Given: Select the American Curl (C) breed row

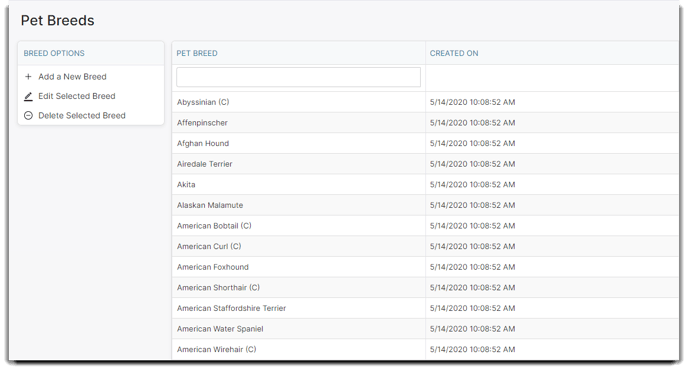Looking at the screenshot, I should tap(425, 246).
